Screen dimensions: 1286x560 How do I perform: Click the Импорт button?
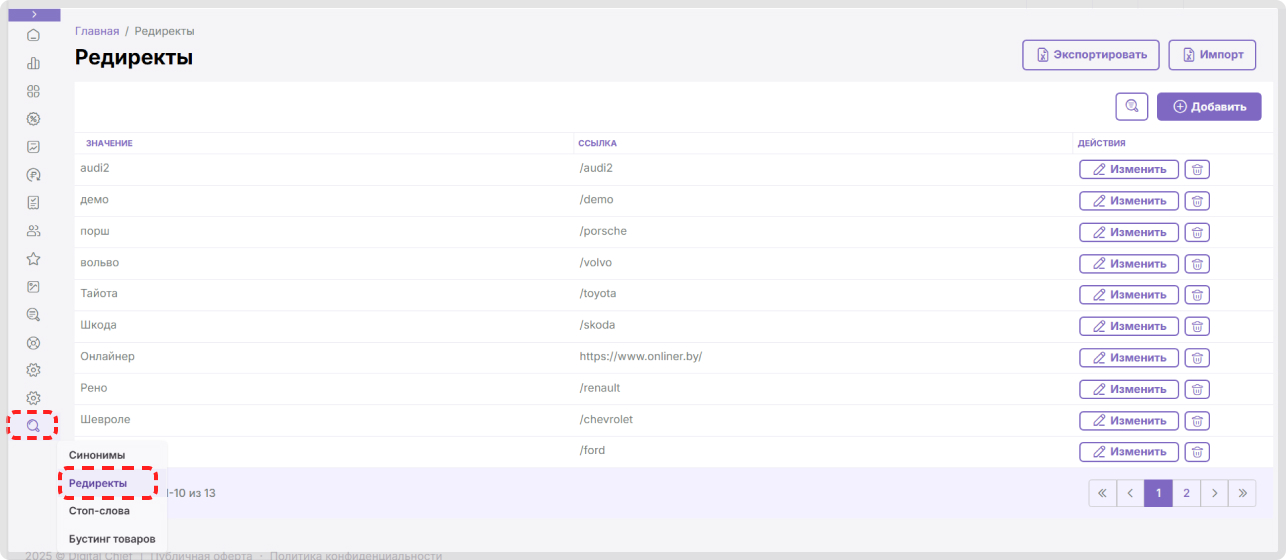pyautogui.click(x=1212, y=55)
